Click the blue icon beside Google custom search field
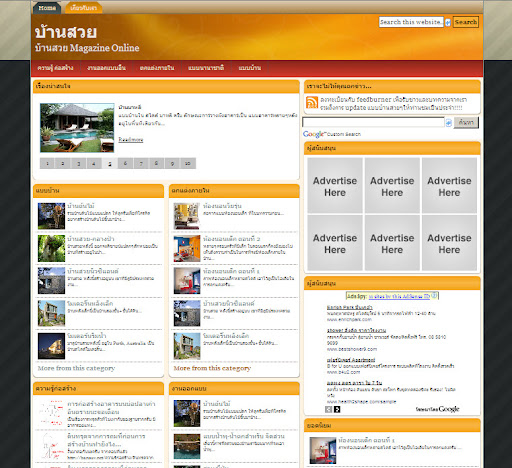Viewport: 512px width, 468px height. [x=448, y=123]
